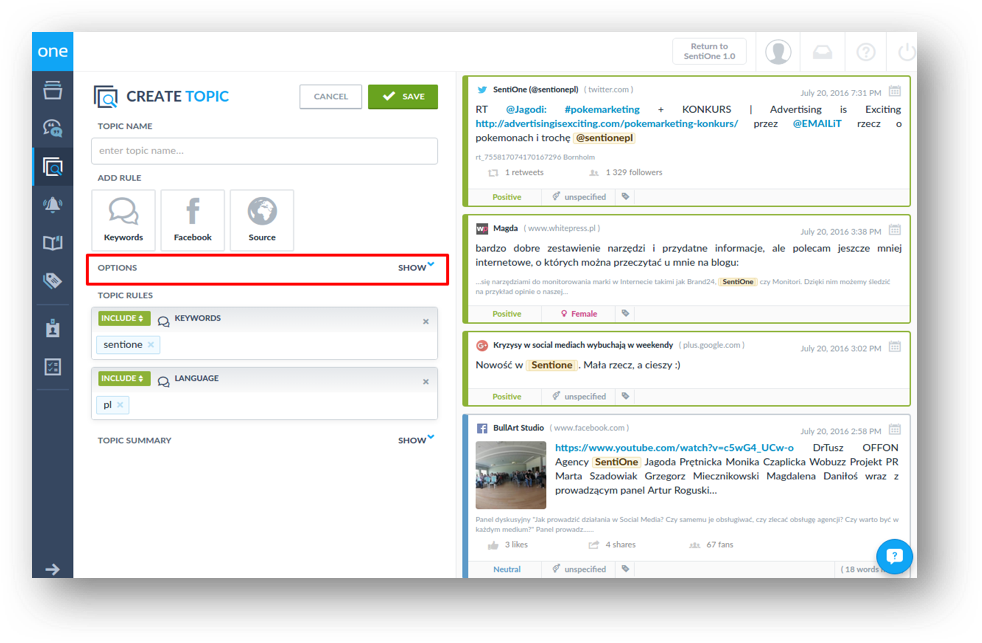The width and height of the screenshot is (982, 643).
Task: Click the tag icon on Magda post
Action: tap(625, 313)
